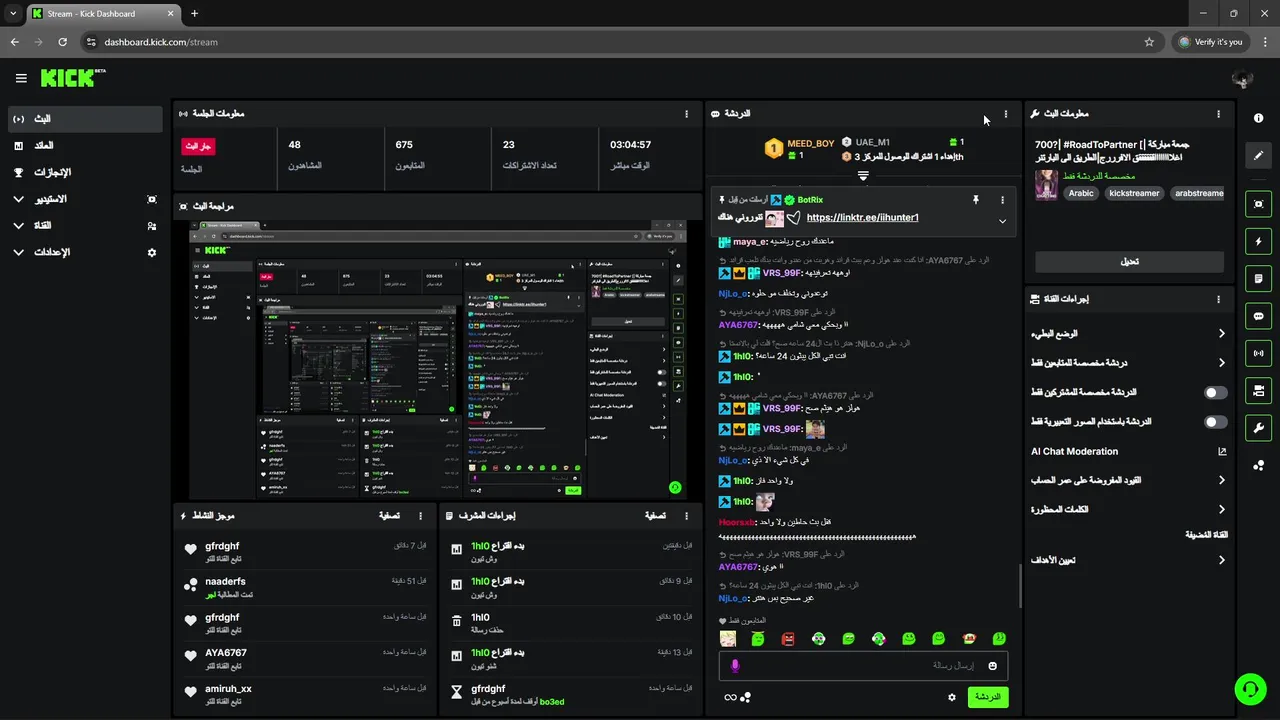Select البث in the left sidebar
Viewport: 1280px width, 720px height.
click(84, 119)
